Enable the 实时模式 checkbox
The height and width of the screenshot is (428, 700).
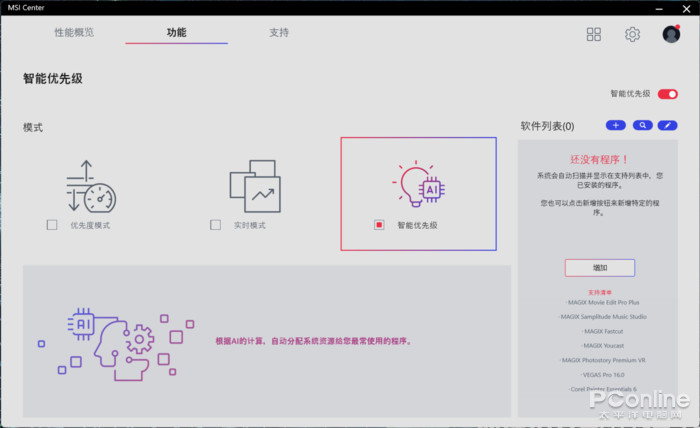(215, 225)
